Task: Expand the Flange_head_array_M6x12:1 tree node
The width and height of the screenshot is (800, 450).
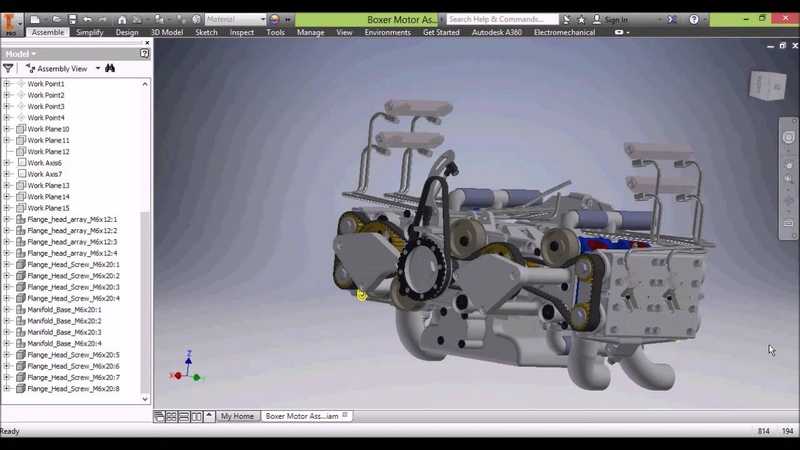Action: tap(8, 219)
